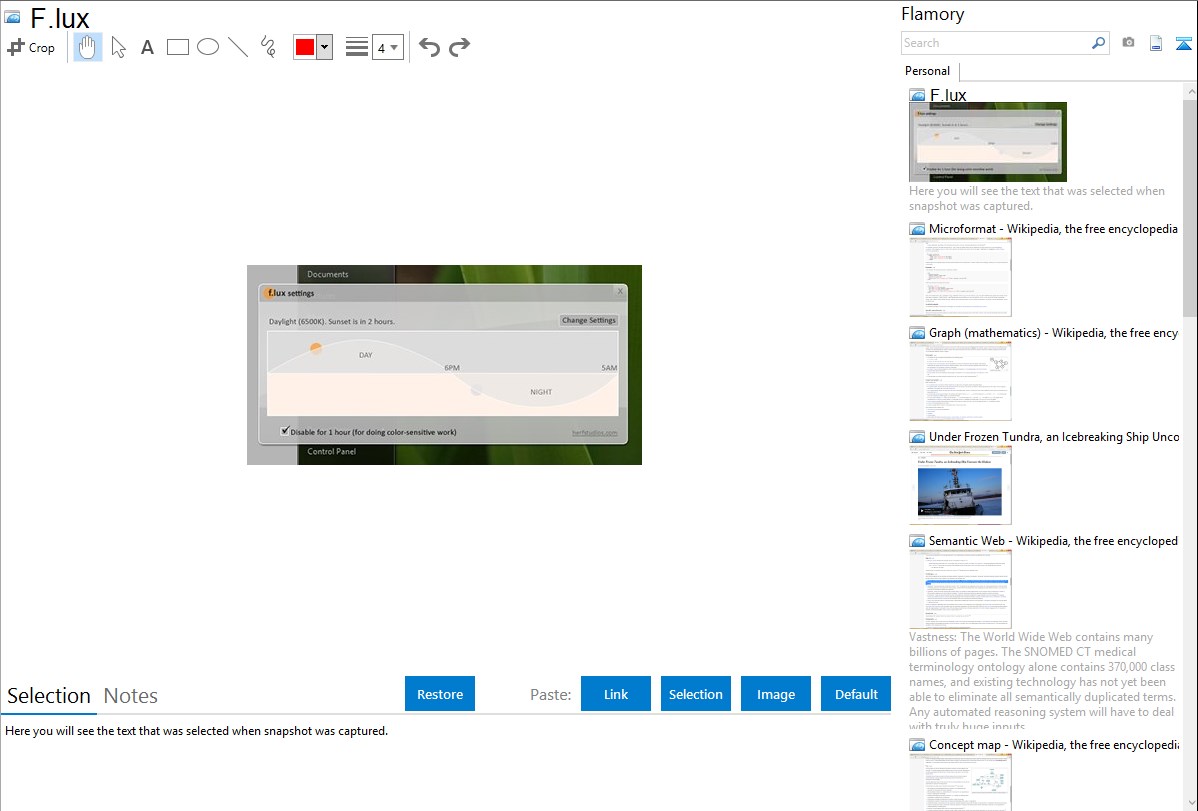Viewport: 1198px width, 811px height.
Task: Click the document page icon in Flamory header
Action: [1156, 43]
